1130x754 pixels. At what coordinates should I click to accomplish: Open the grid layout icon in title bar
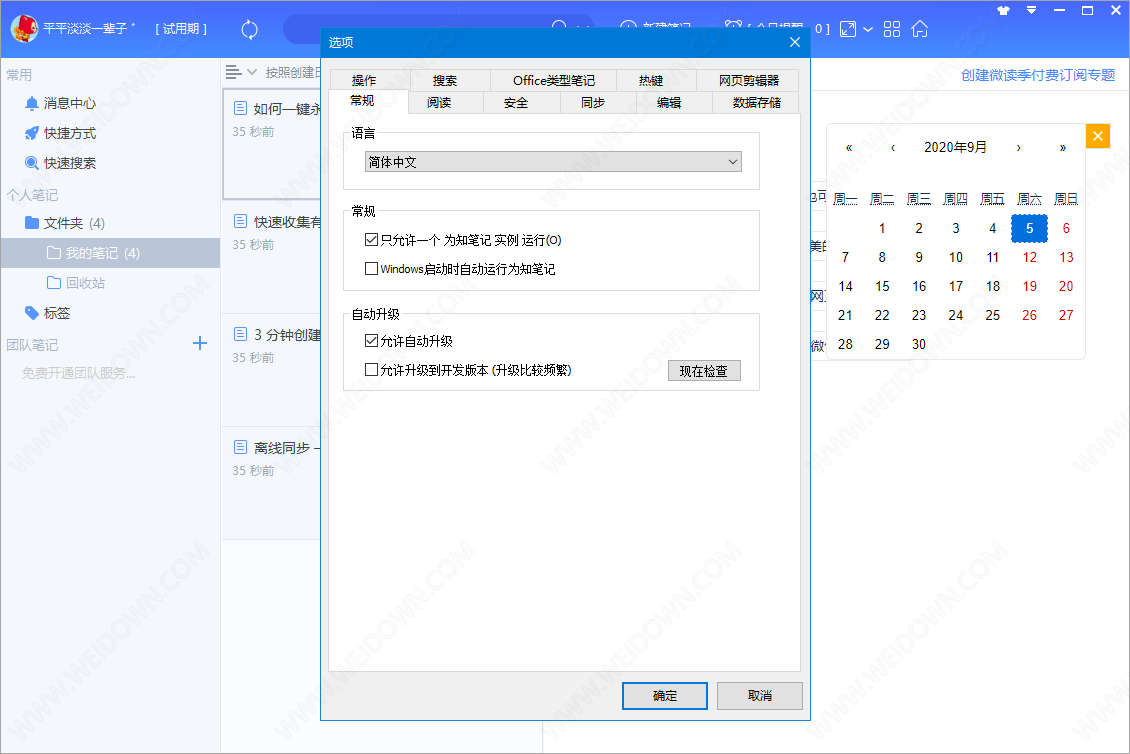pos(891,29)
